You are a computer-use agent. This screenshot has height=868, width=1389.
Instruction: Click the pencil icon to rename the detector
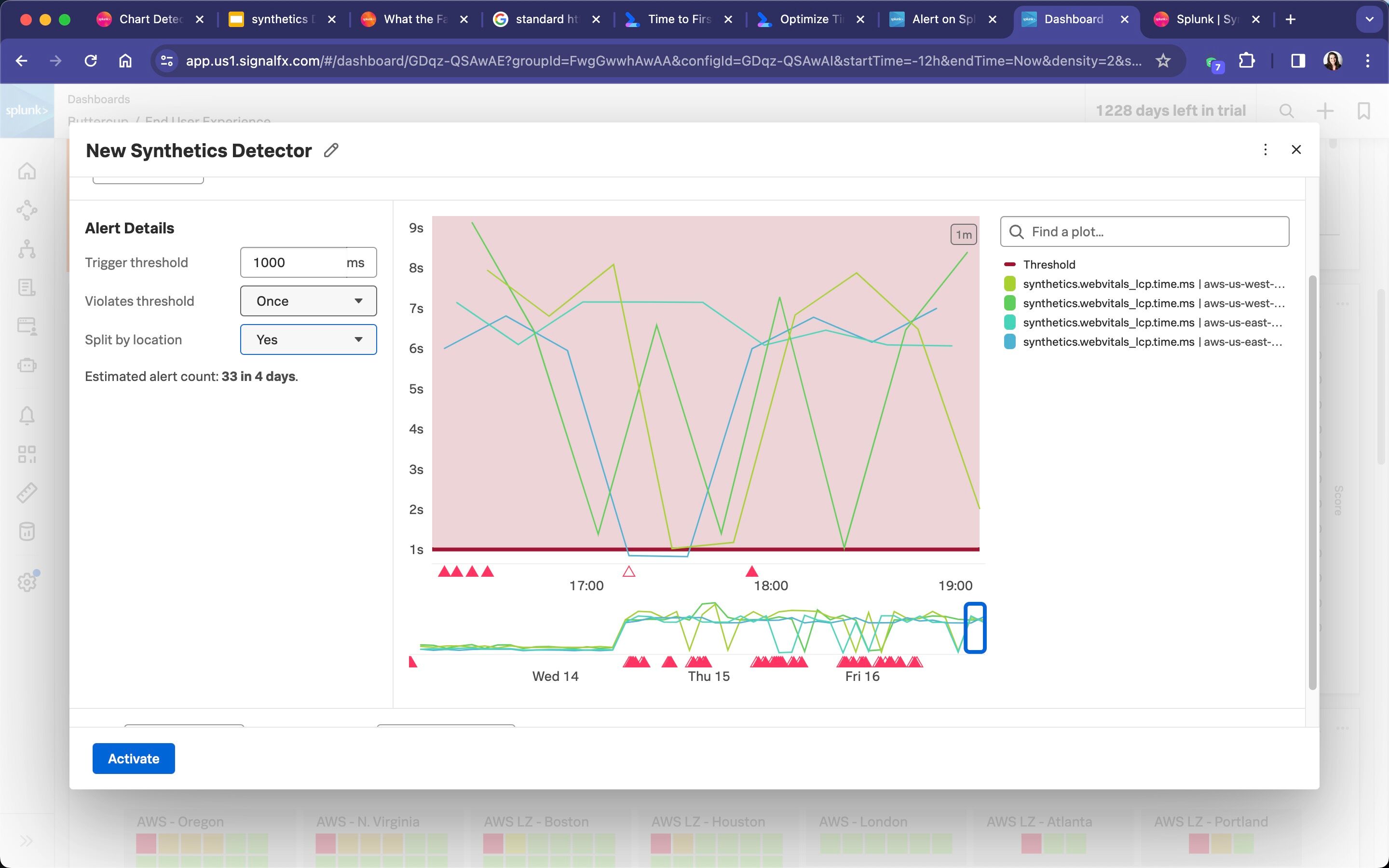(331, 150)
